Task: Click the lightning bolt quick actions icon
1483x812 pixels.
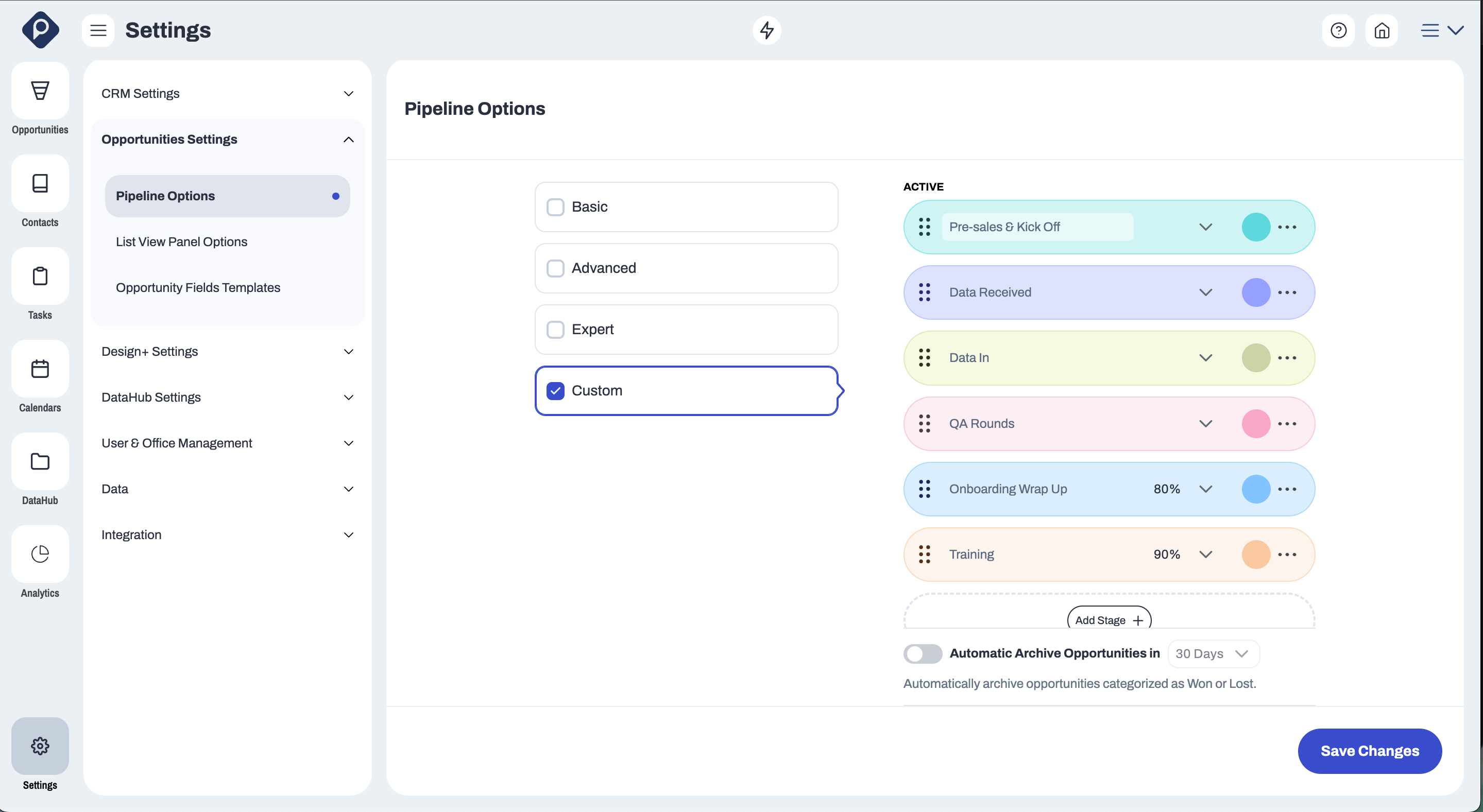Action: point(766,30)
